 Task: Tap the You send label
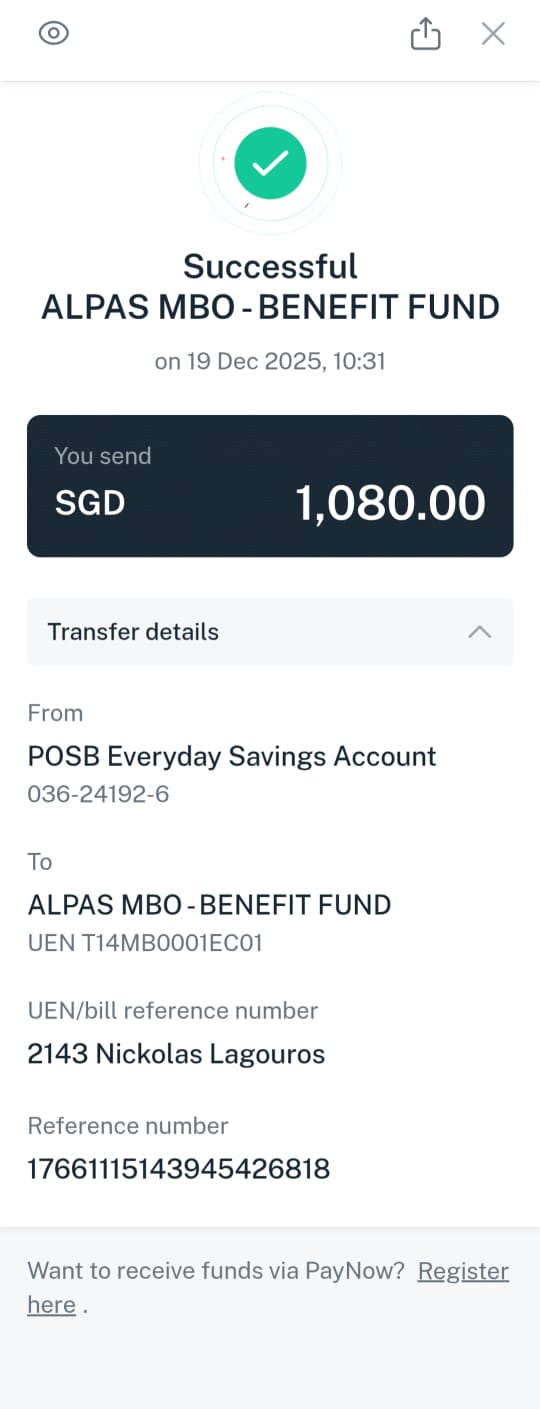[103, 456]
